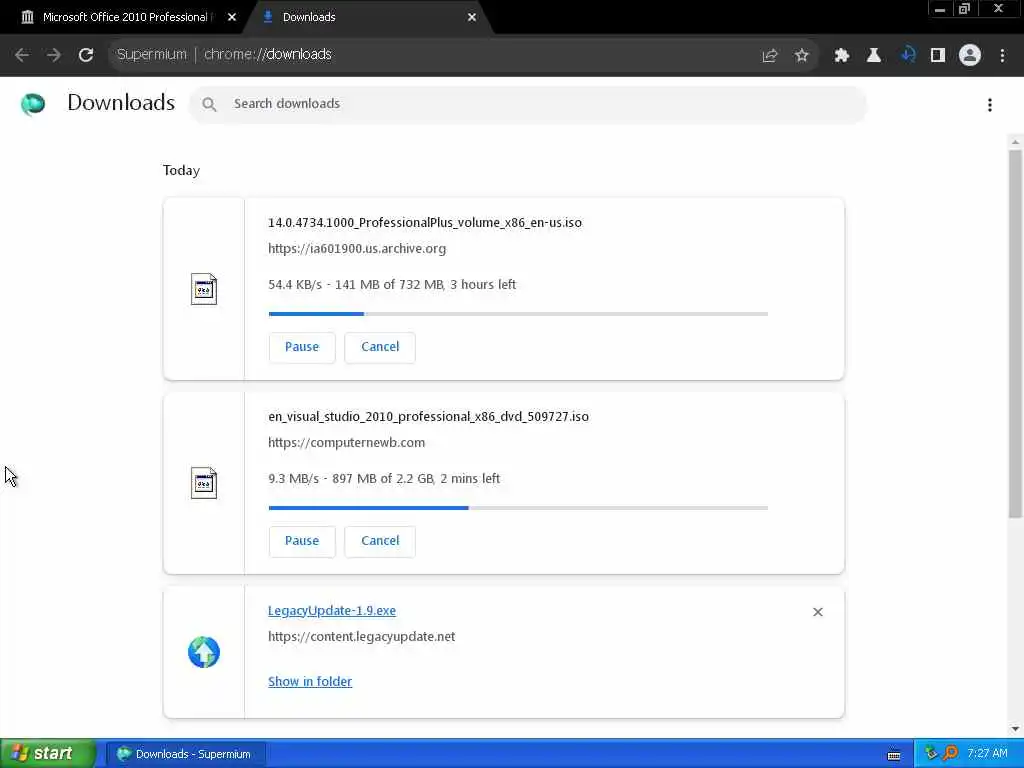Screen dimensions: 1024x768
Task: Open the Downloads page more actions menu
Action: point(990,105)
